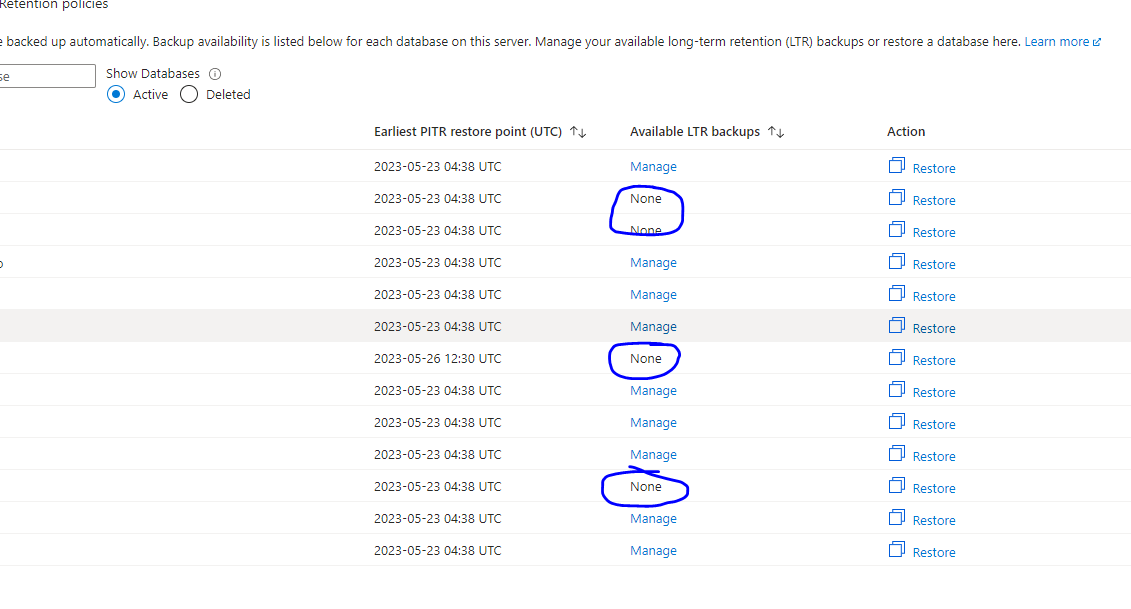The height and width of the screenshot is (609, 1131).
Task: Select the Active databases radio button
Action: click(115, 95)
